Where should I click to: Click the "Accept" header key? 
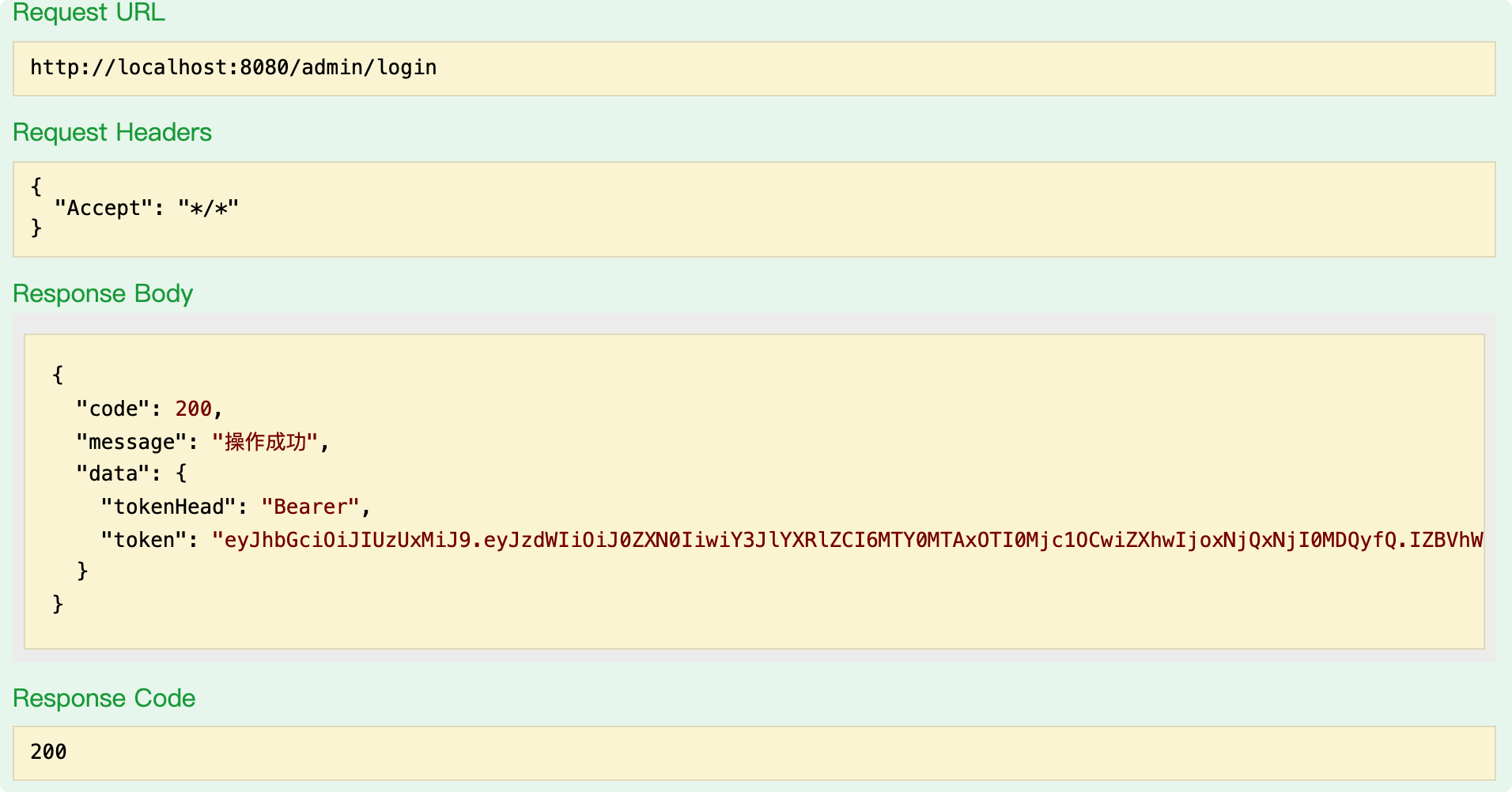103,208
